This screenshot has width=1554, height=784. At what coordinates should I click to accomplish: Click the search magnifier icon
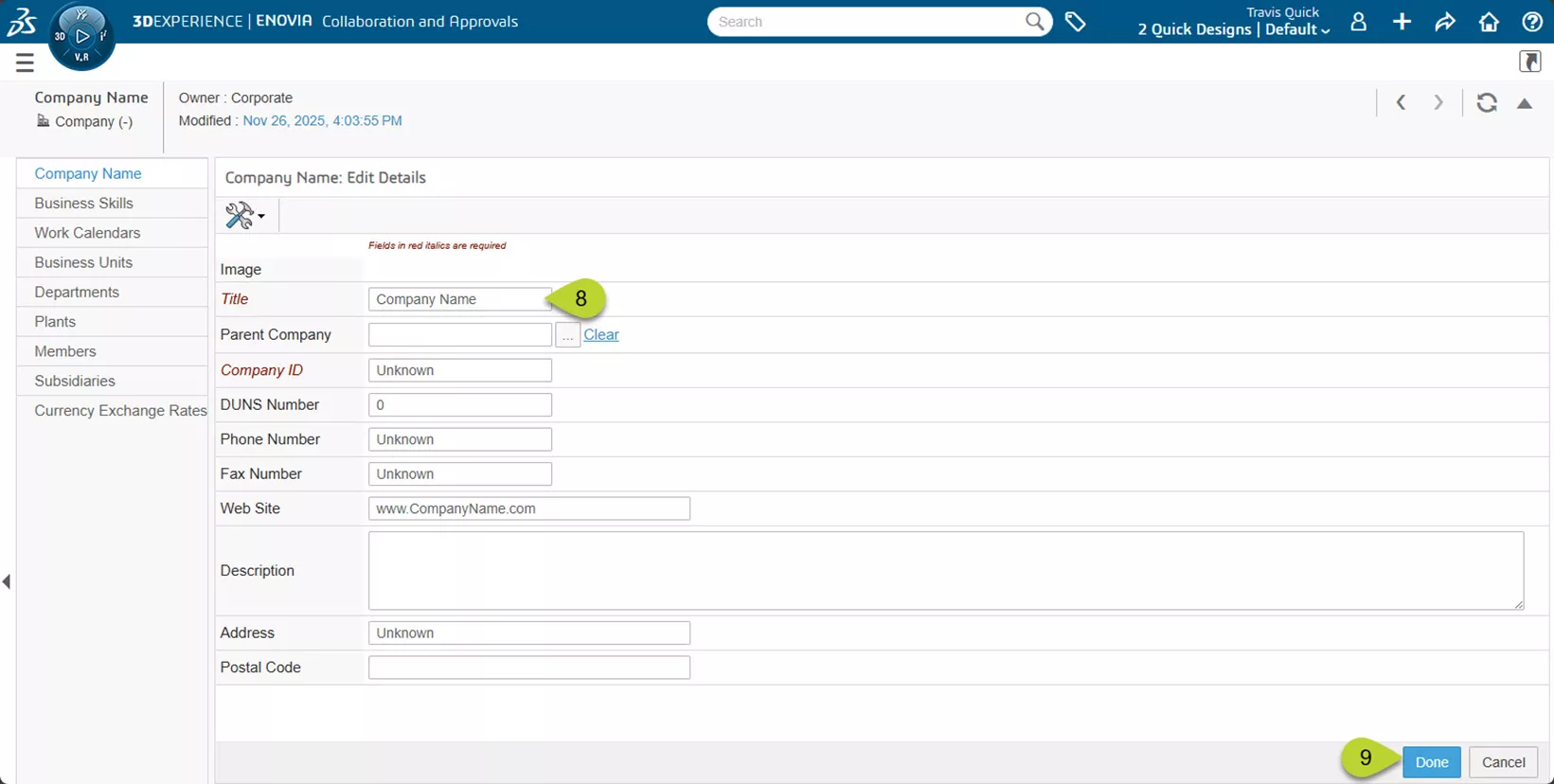pos(1034,21)
